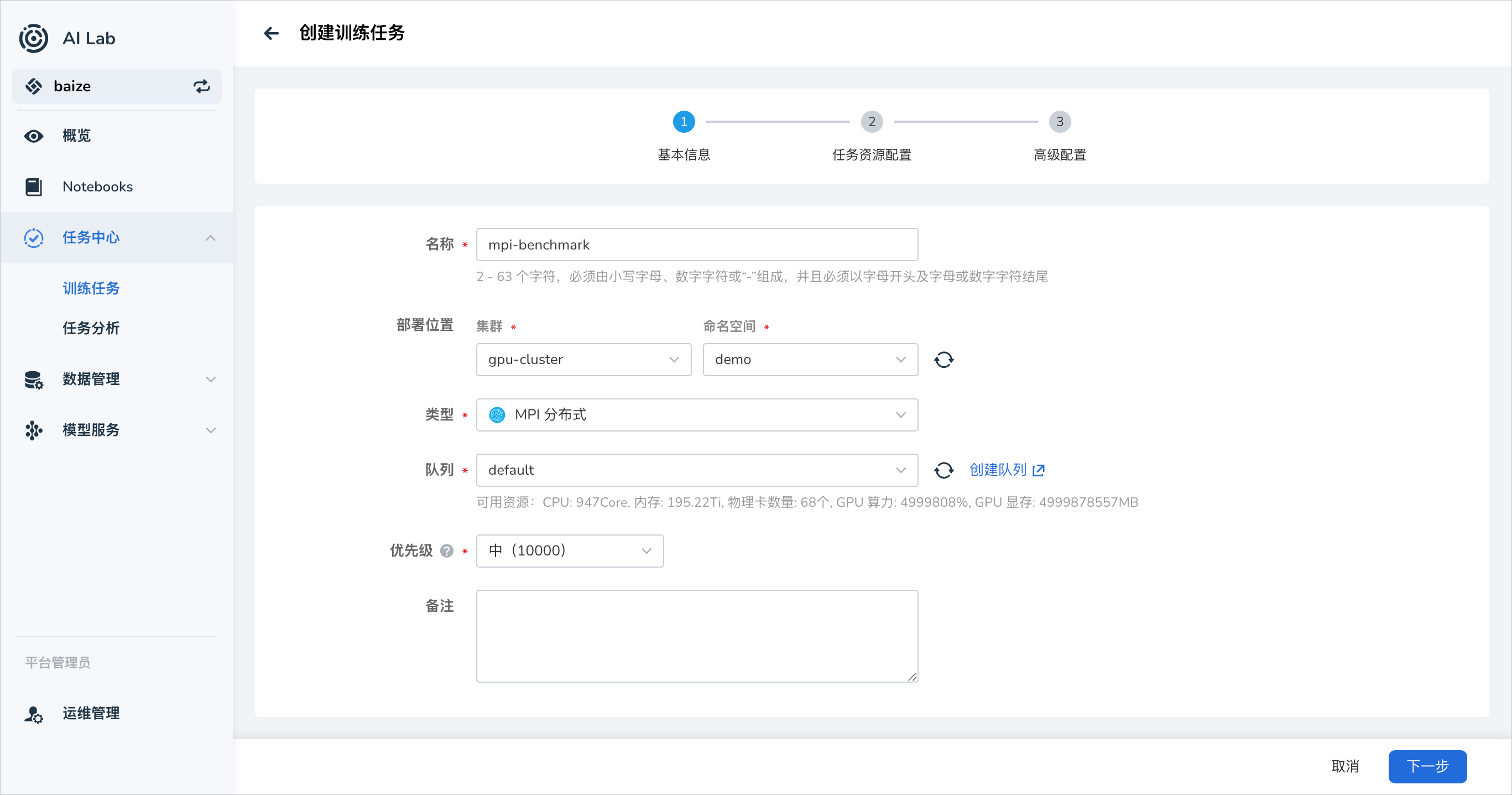Open the 优先级 中 (10000) dropdown
Viewport: 1512px width, 795px height.
[569, 550]
